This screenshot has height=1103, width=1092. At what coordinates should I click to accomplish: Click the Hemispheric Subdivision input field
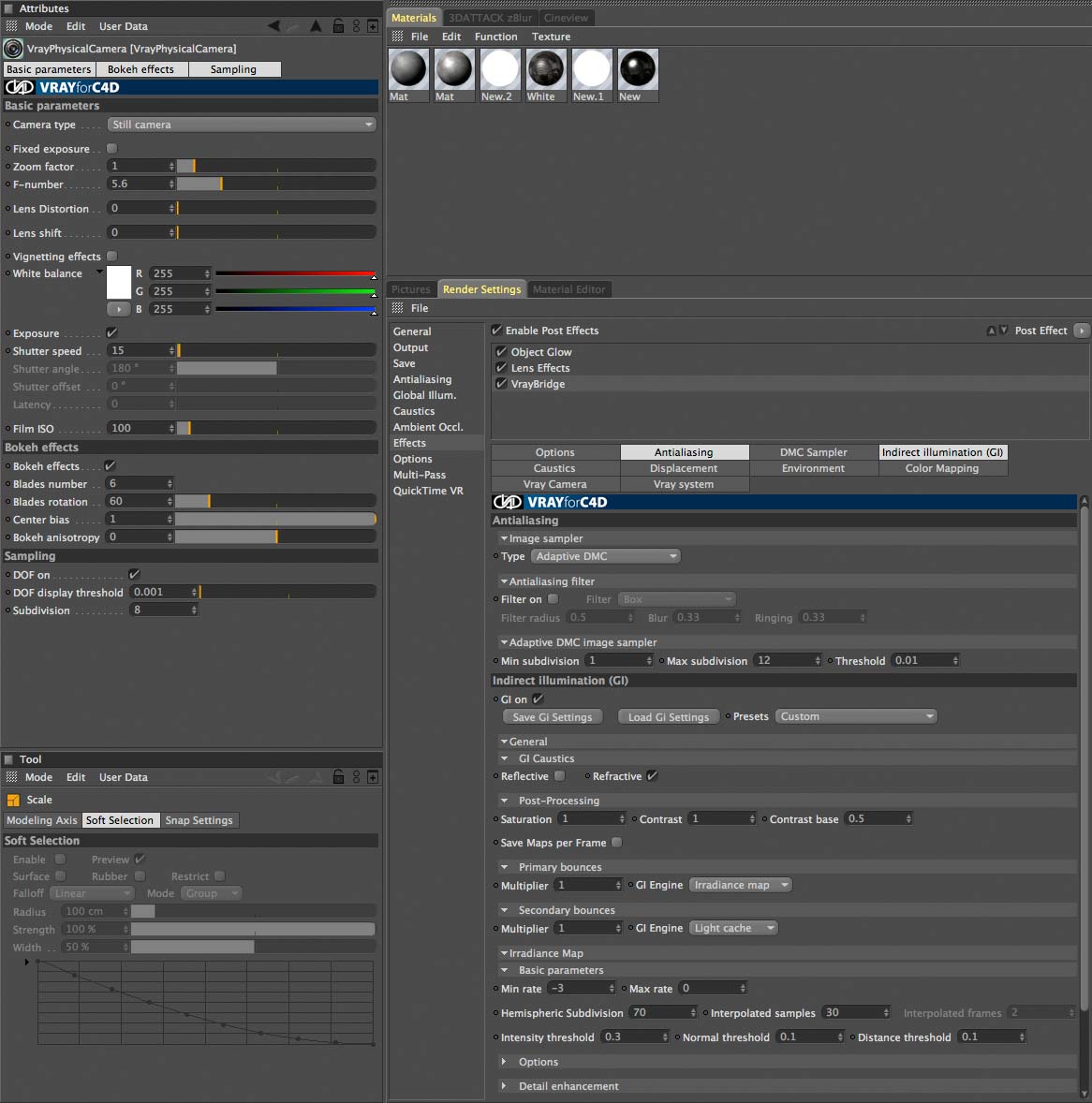(x=663, y=1013)
